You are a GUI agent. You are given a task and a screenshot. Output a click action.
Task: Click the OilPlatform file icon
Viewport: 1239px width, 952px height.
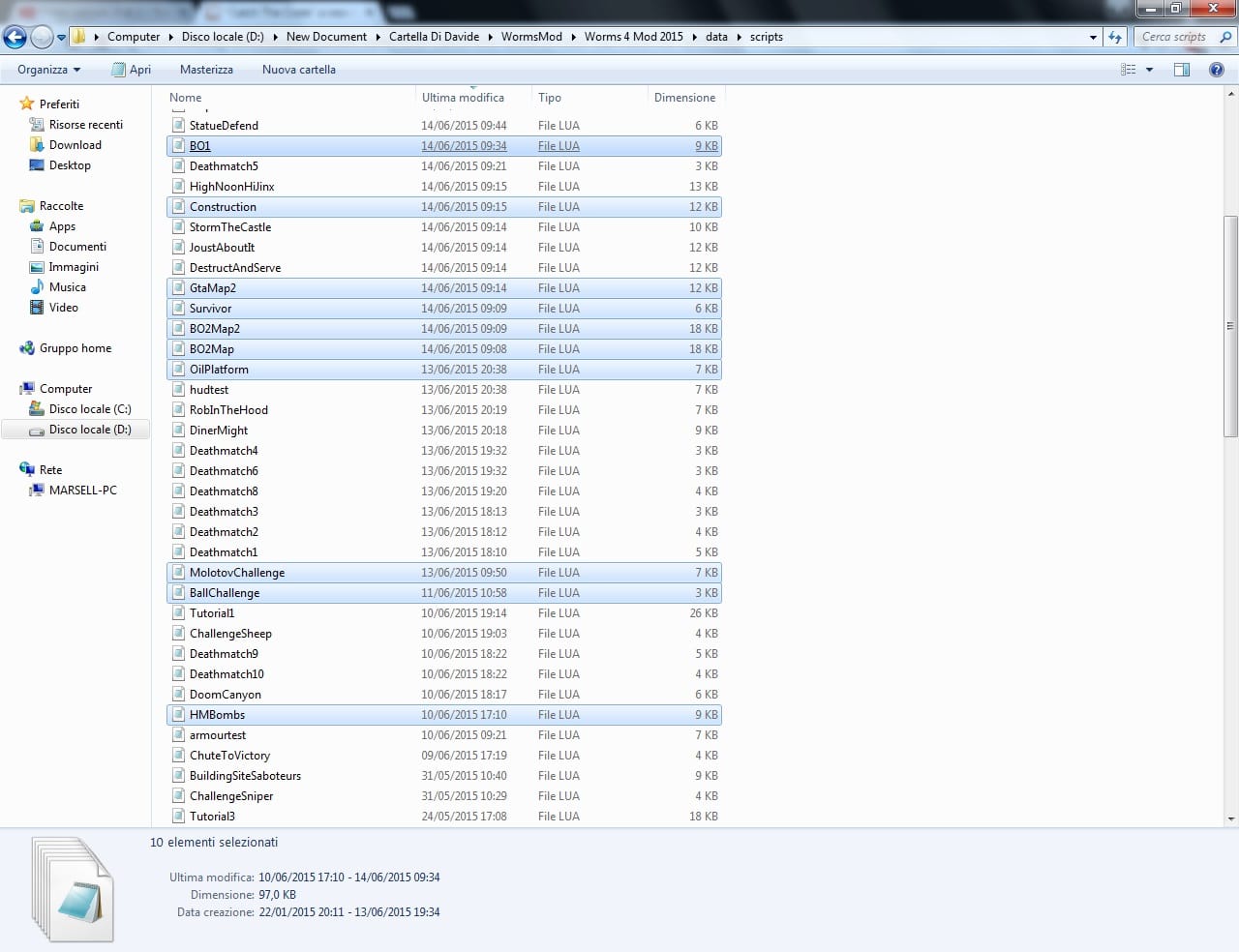coord(178,370)
